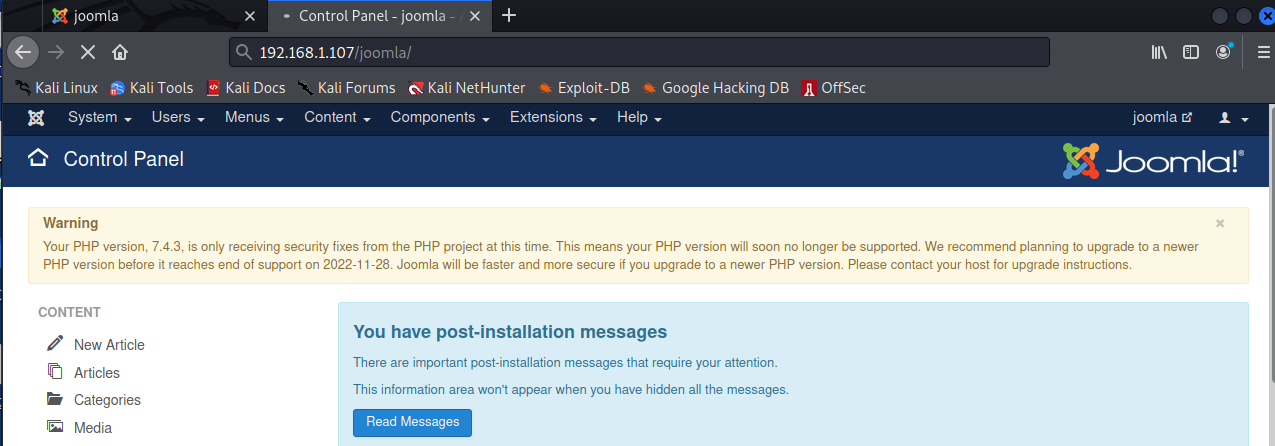Stop loading the page
Viewport: 1275px width, 446px height.
(x=88, y=52)
